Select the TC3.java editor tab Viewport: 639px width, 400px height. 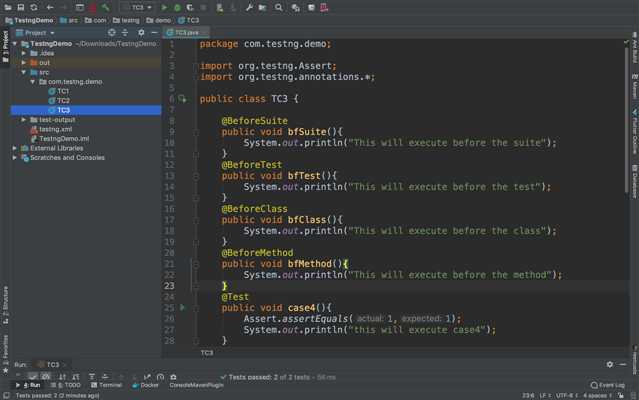(x=186, y=32)
